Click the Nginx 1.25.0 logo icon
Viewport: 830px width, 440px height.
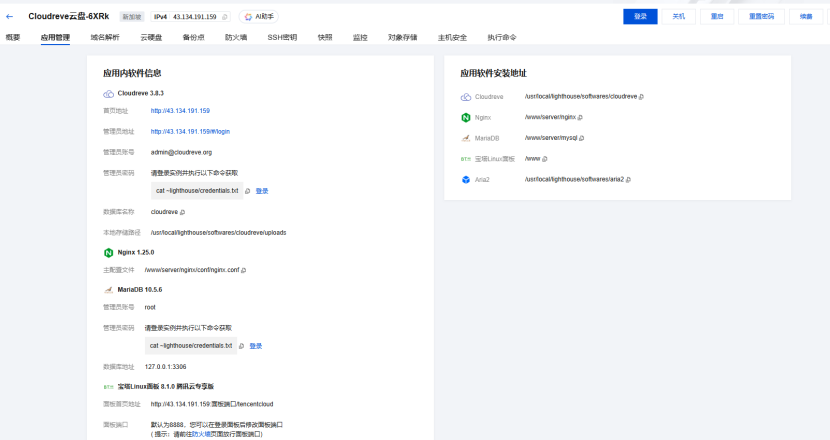tap(109, 253)
